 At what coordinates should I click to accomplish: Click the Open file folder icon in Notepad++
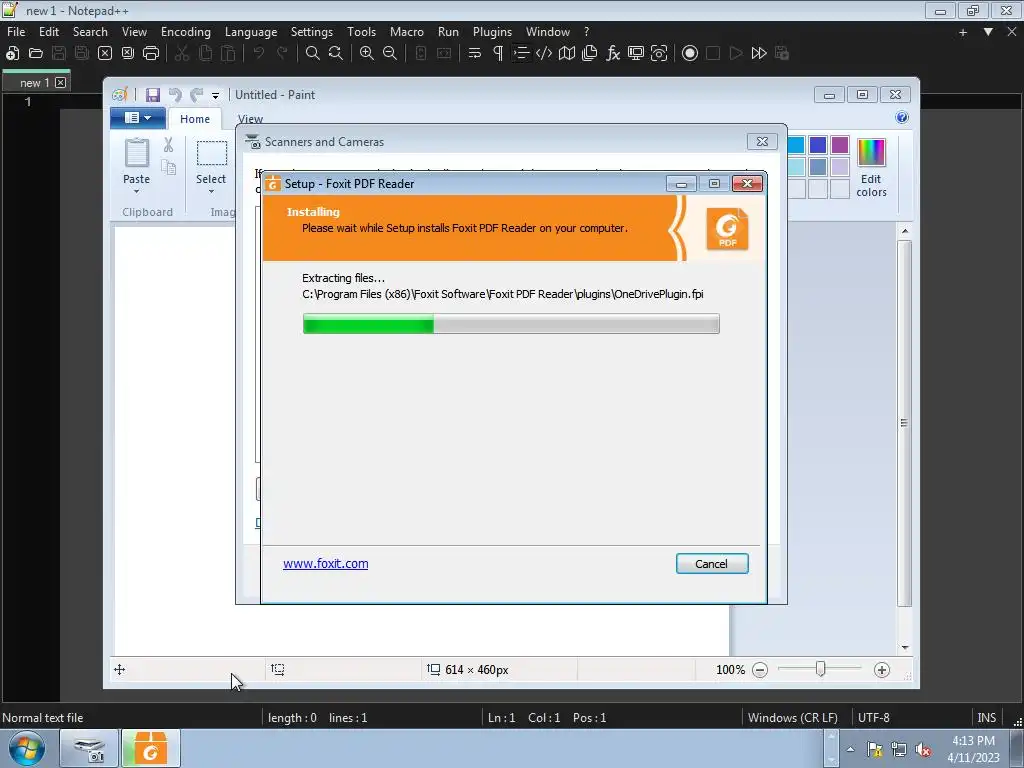36,54
